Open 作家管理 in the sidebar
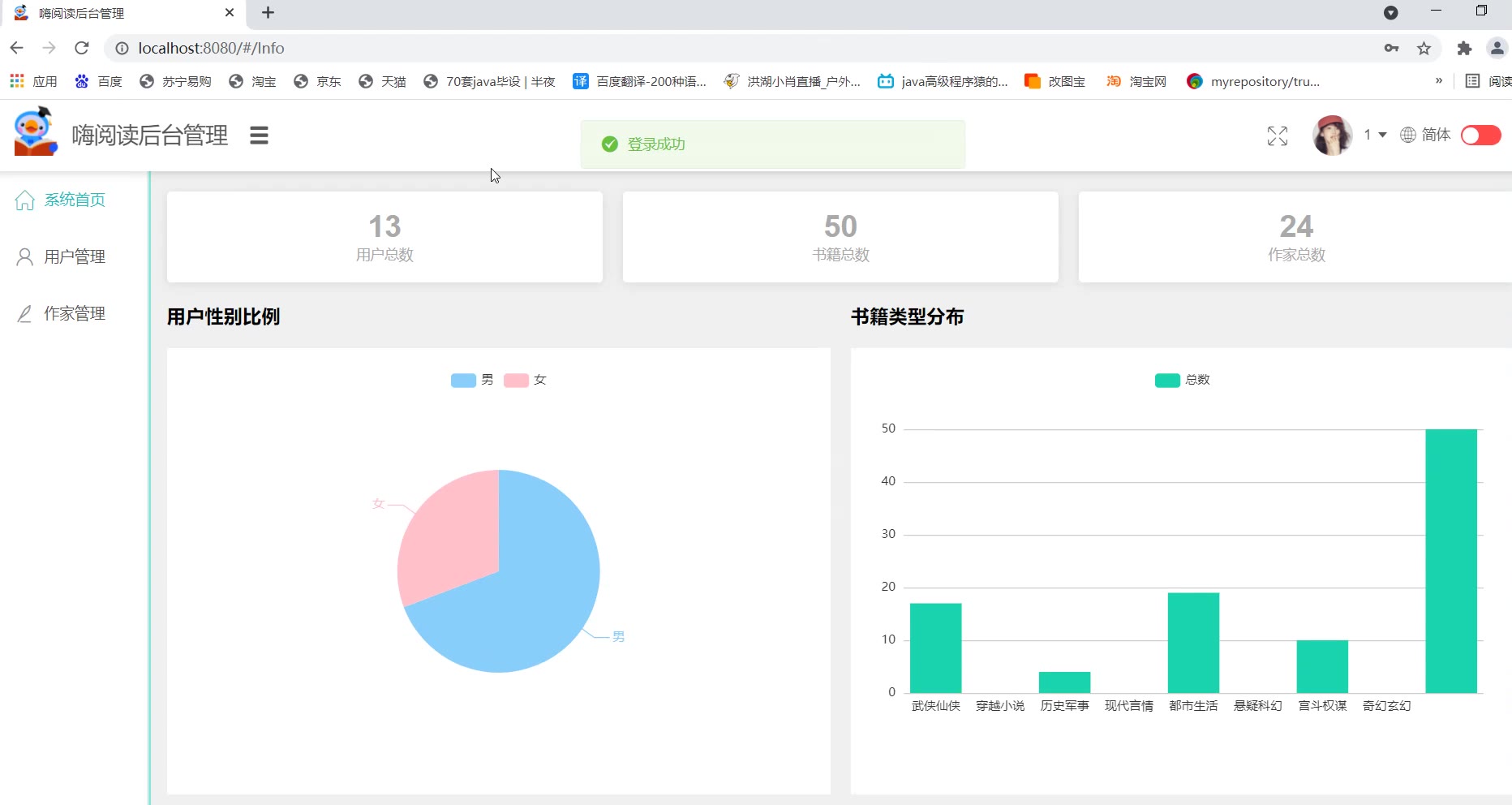Image resolution: width=1512 pixels, height=805 pixels. point(74,313)
